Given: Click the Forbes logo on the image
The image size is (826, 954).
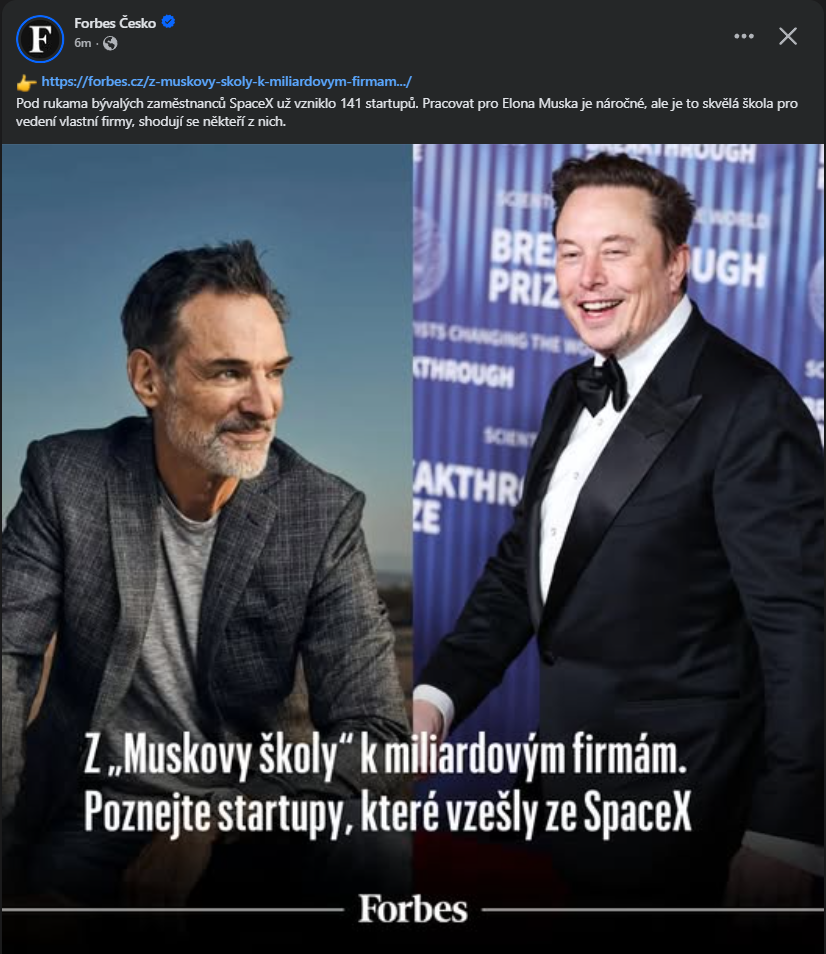Looking at the screenshot, I should pos(413,909).
